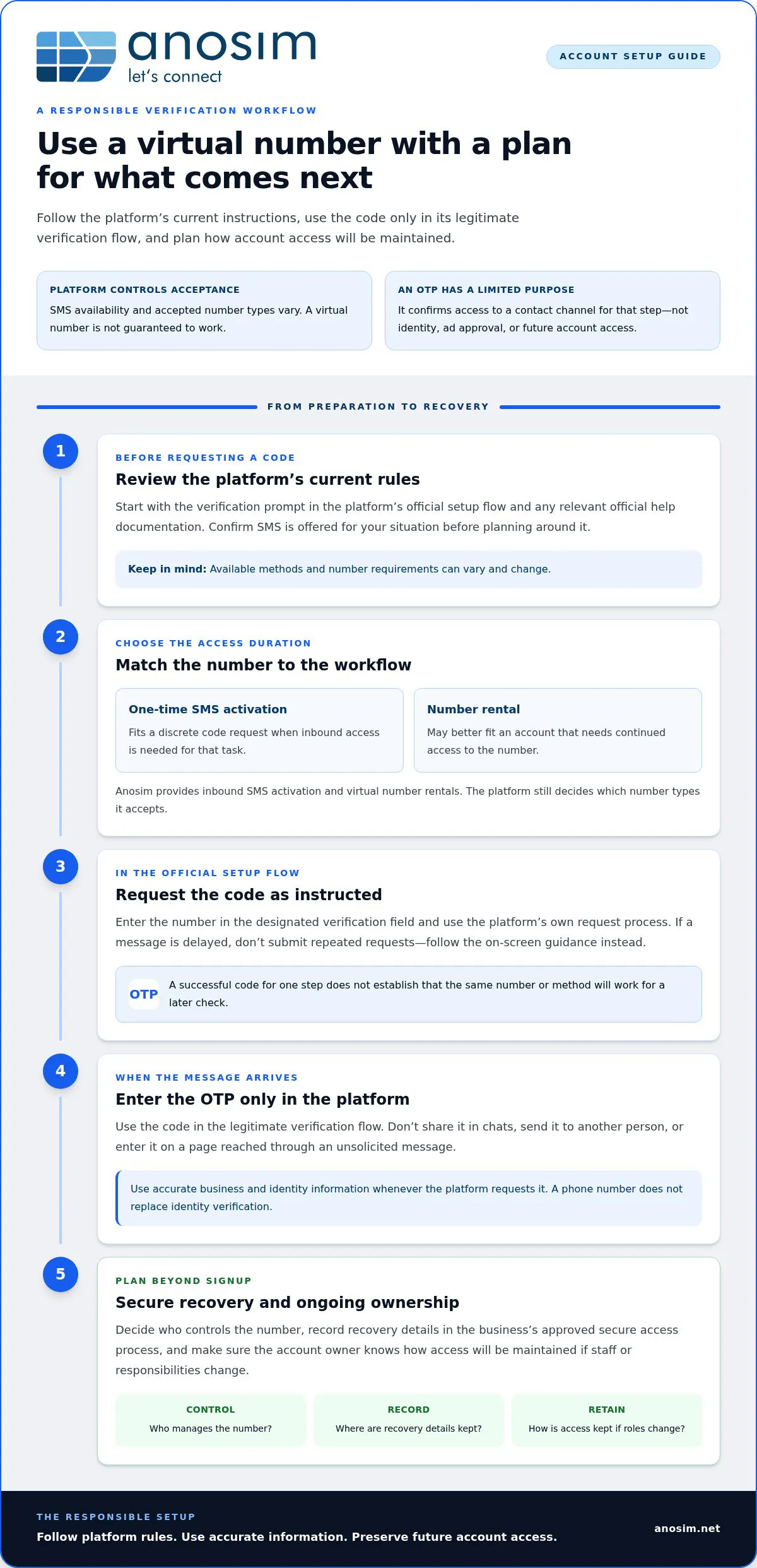The height and width of the screenshot is (1568, 757).
Task: Click the Platform Controls Acceptance box
Action: click(x=204, y=311)
